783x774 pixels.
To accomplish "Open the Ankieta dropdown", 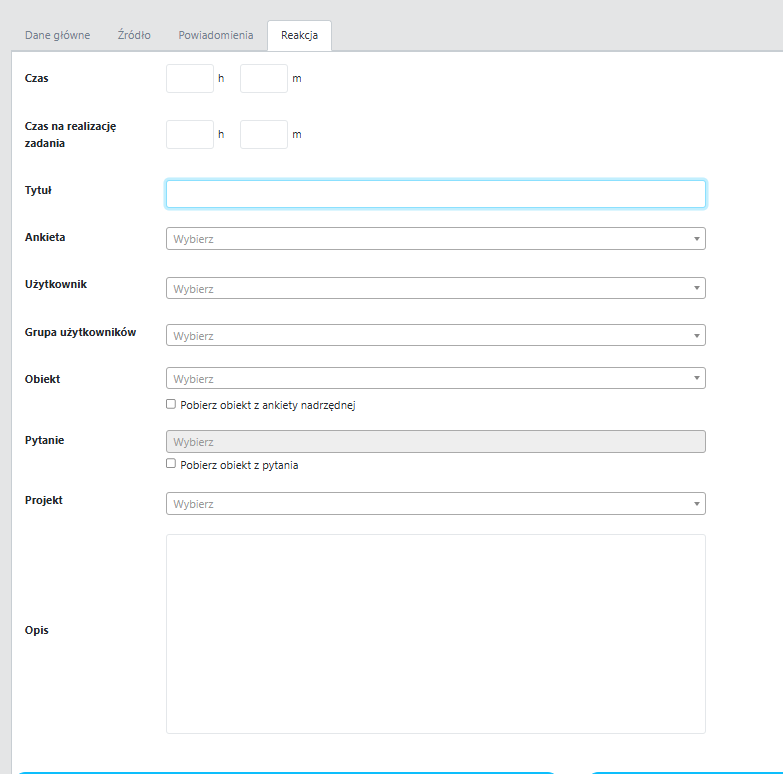I will pos(435,239).
